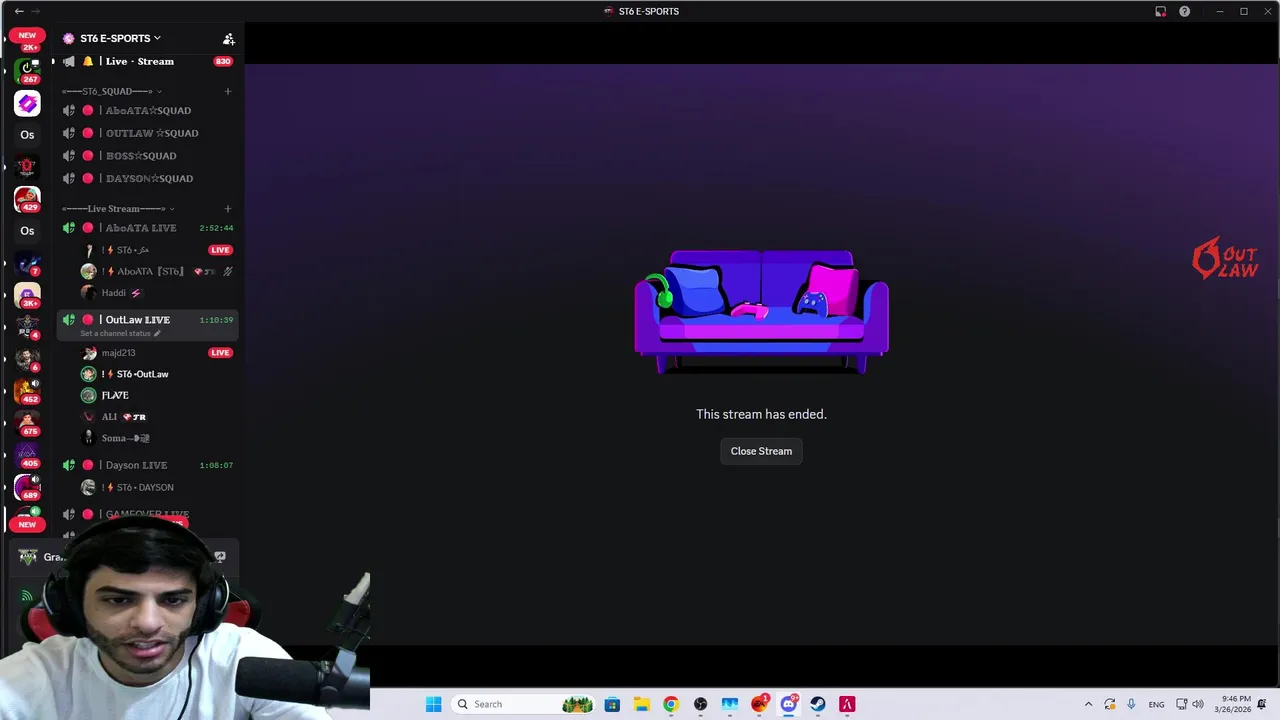Open Steam from the taskbar
The image size is (1280, 720).
pyautogui.click(x=818, y=704)
